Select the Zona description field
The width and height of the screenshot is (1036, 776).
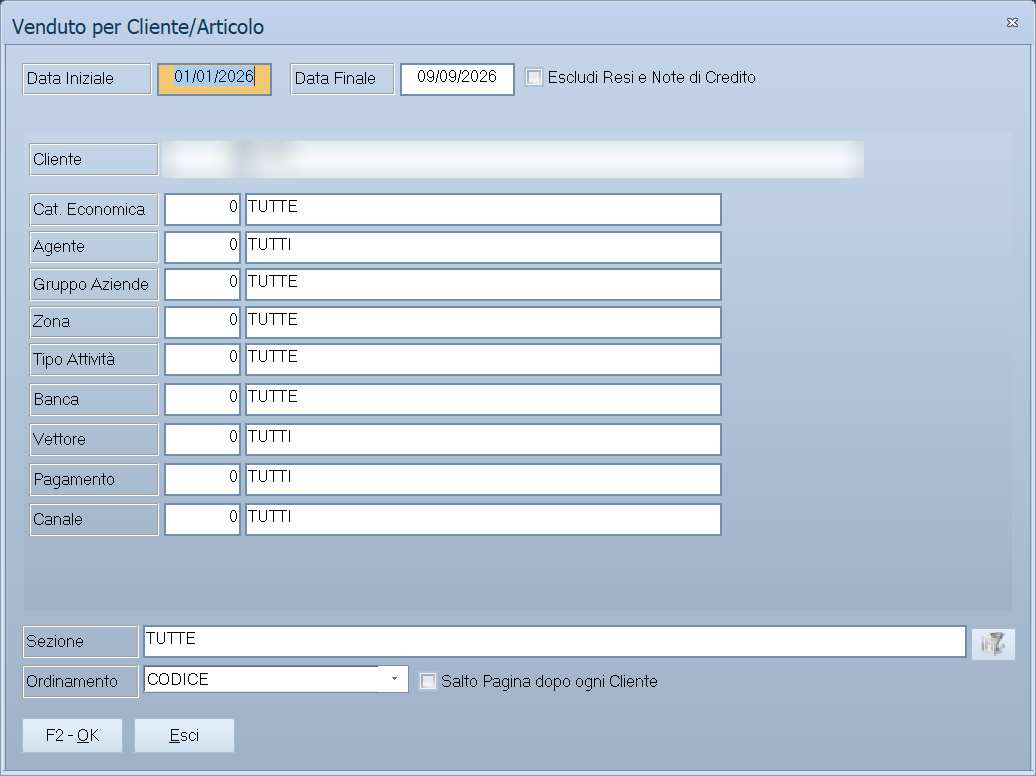(483, 322)
